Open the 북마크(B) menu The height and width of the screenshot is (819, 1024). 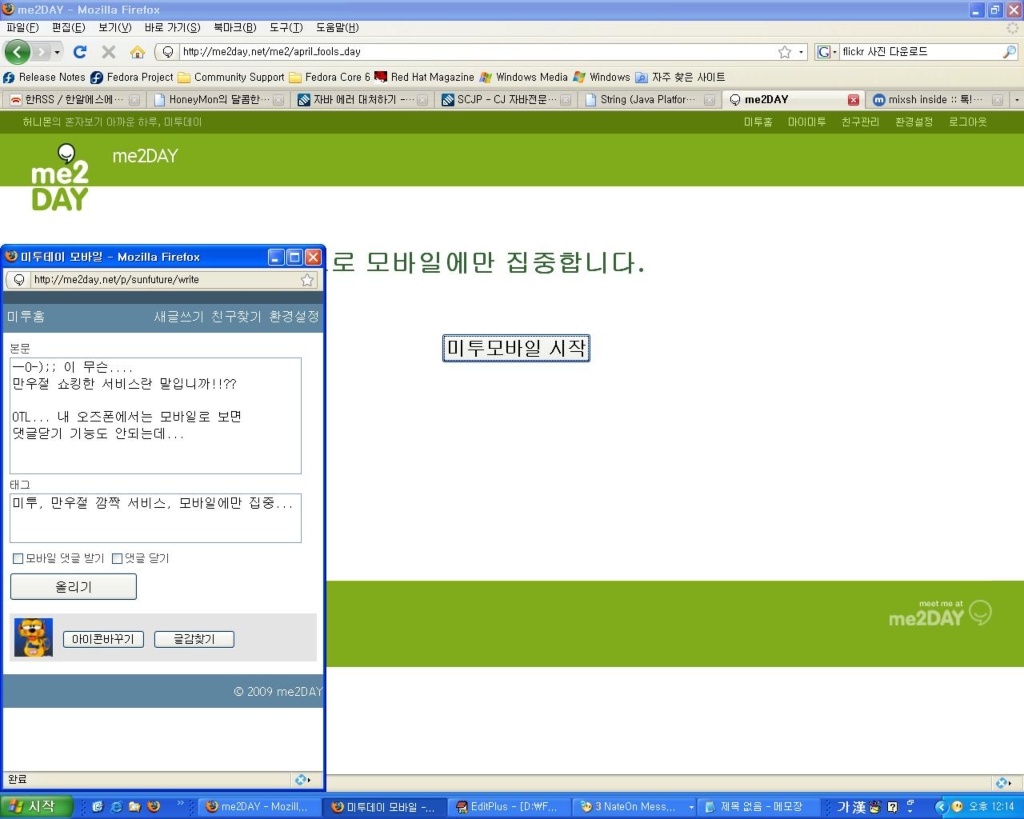234,27
